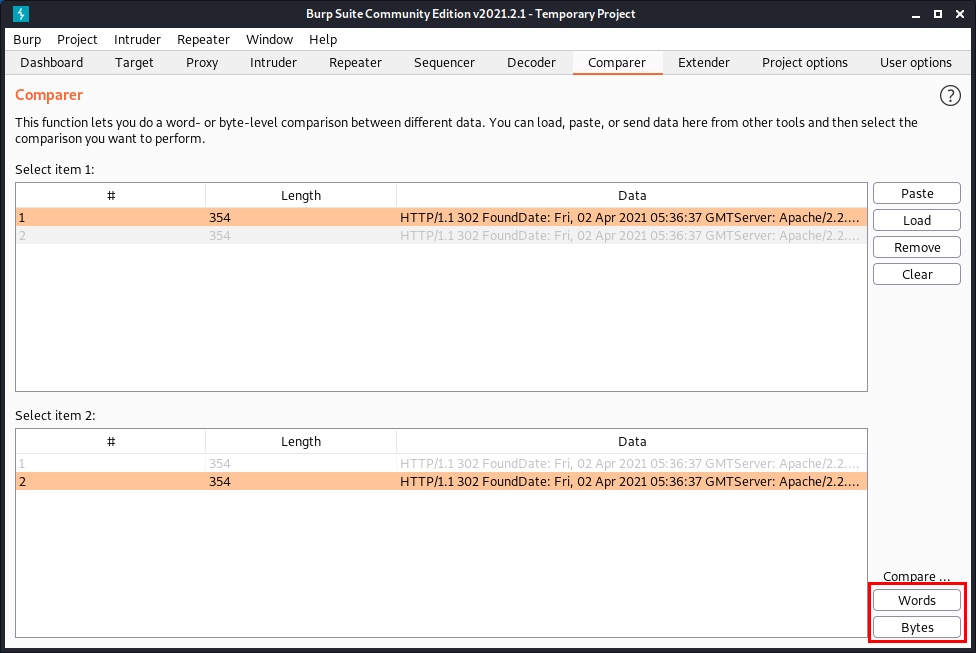The width and height of the screenshot is (976, 653).
Task: Switch to the Extender tab
Action: click(704, 62)
